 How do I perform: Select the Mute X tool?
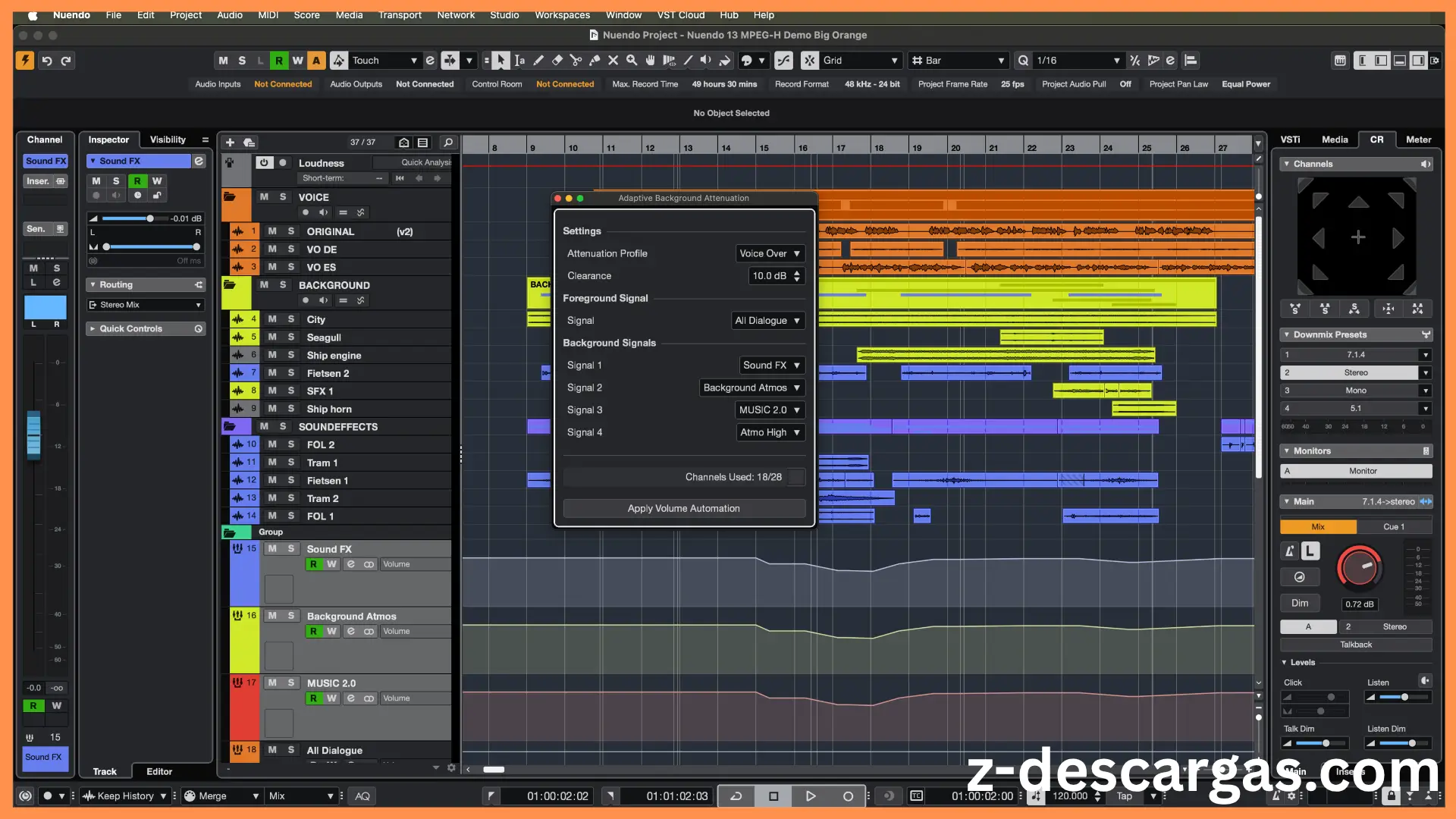[x=613, y=61]
